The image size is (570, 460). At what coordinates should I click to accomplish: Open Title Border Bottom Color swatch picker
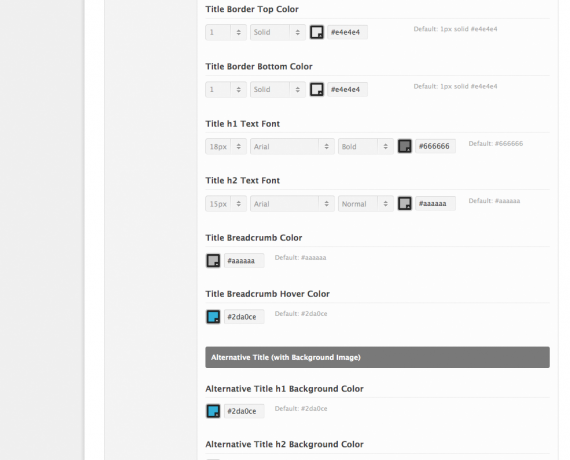click(317, 89)
